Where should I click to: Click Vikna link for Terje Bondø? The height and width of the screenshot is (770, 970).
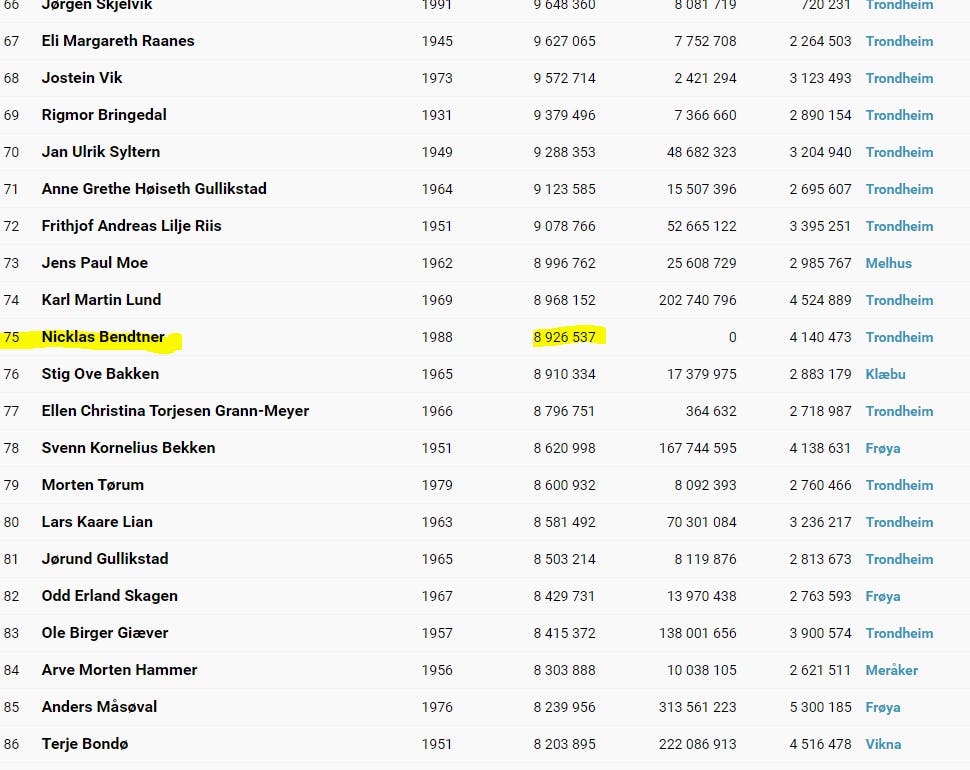click(883, 744)
